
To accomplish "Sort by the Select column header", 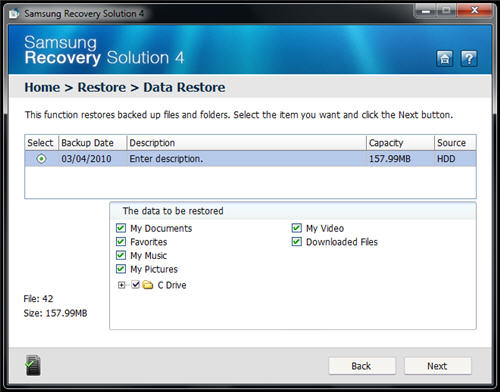I will [x=42, y=143].
